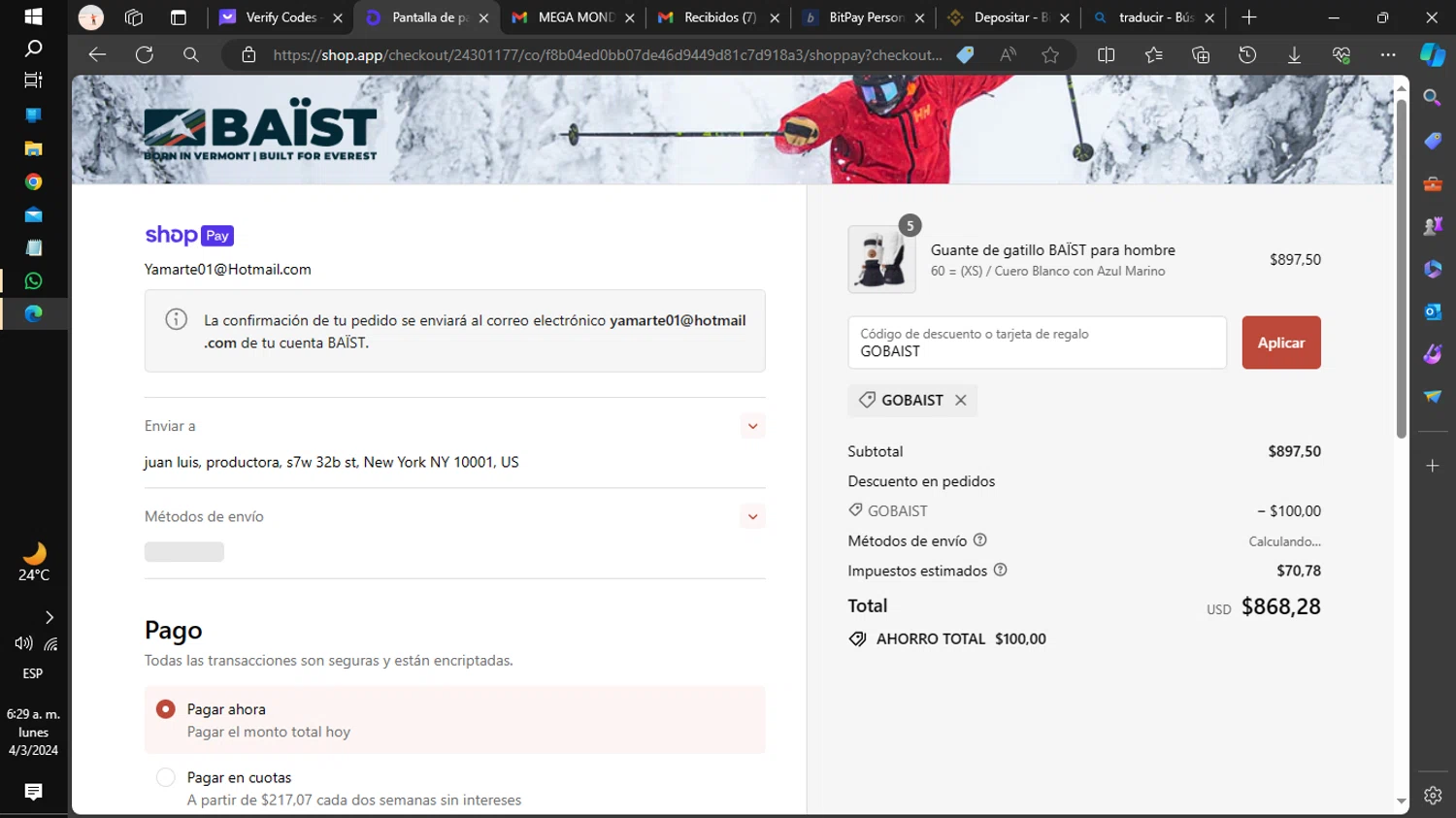Viewport: 1456px width, 818px height.
Task: Click the browser address bar URL
Action: click(608, 55)
